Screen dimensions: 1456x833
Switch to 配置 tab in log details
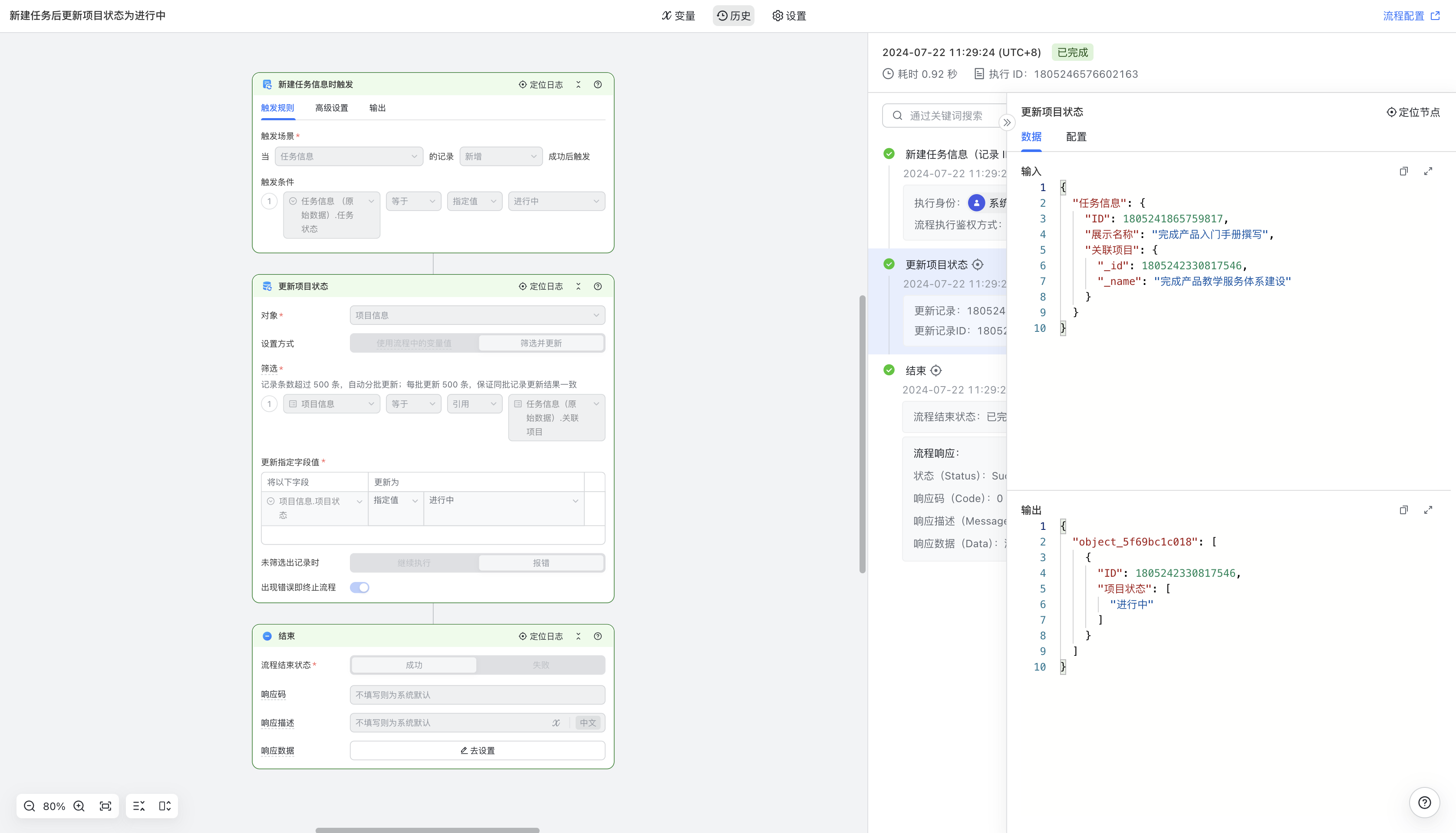click(x=1076, y=137)
